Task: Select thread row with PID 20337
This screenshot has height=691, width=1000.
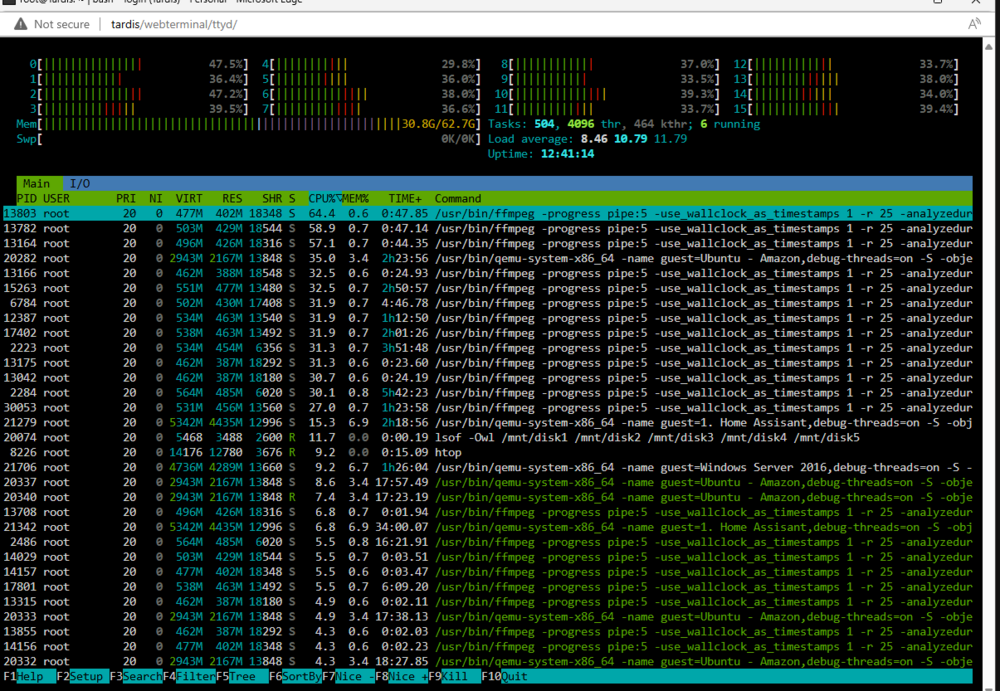Action: point(488,482)
